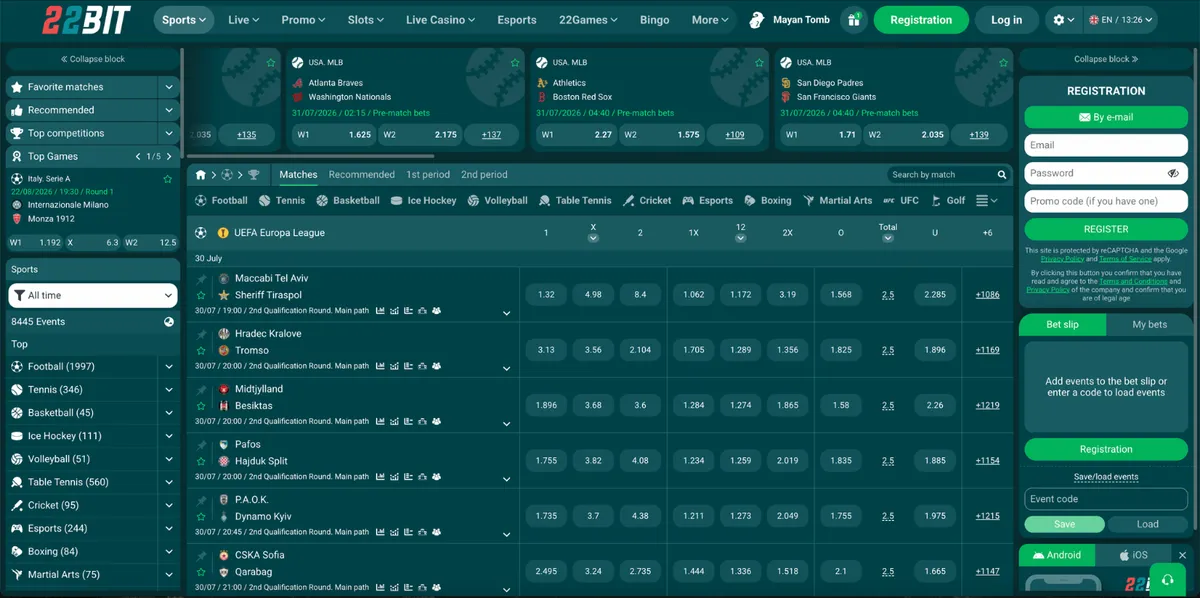Open statistics chart icon for Maccabi Tel Aviv match

(x=380, y=311)
